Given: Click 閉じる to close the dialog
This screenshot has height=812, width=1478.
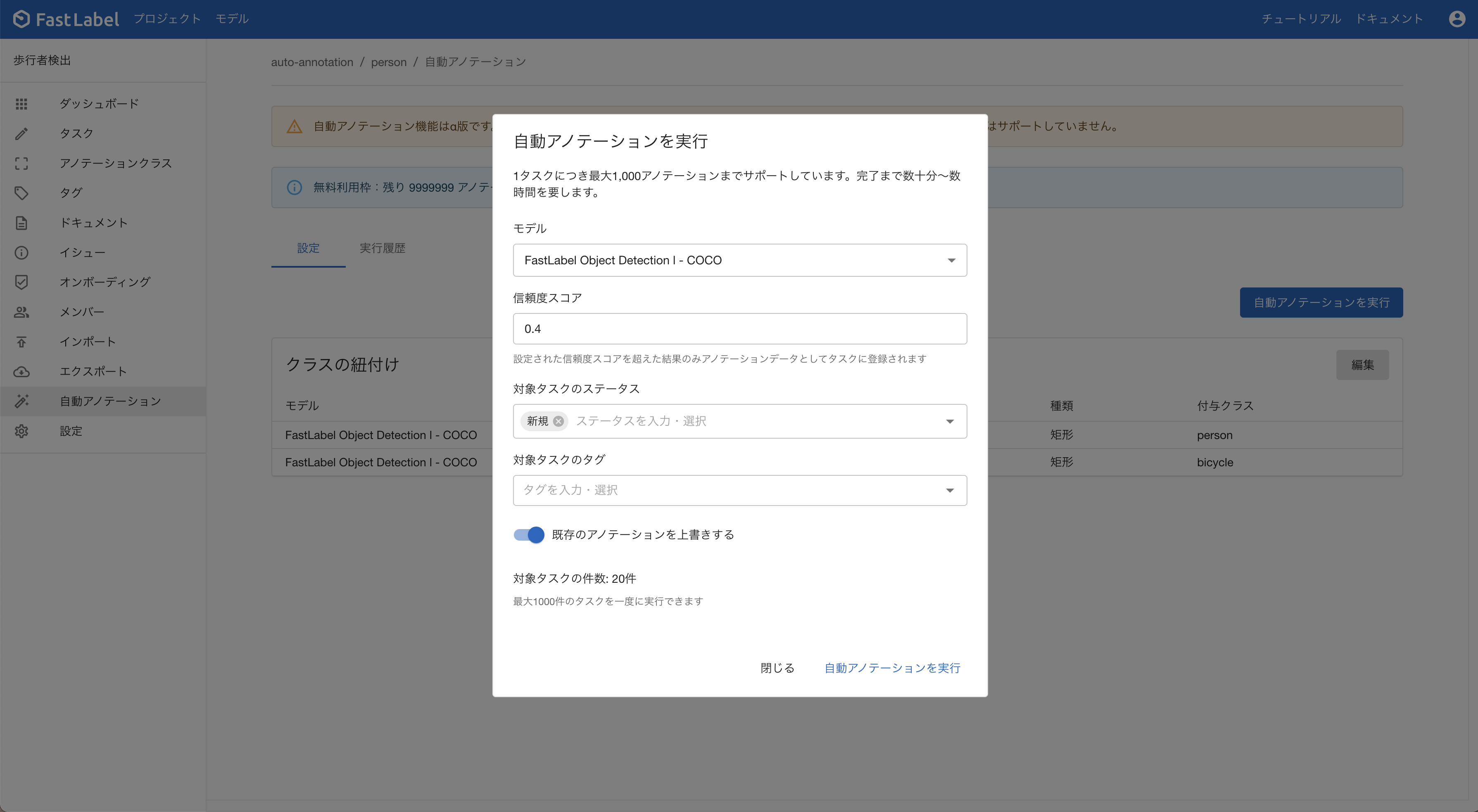Looking at the screenshot, I should [x=777, y=668].
